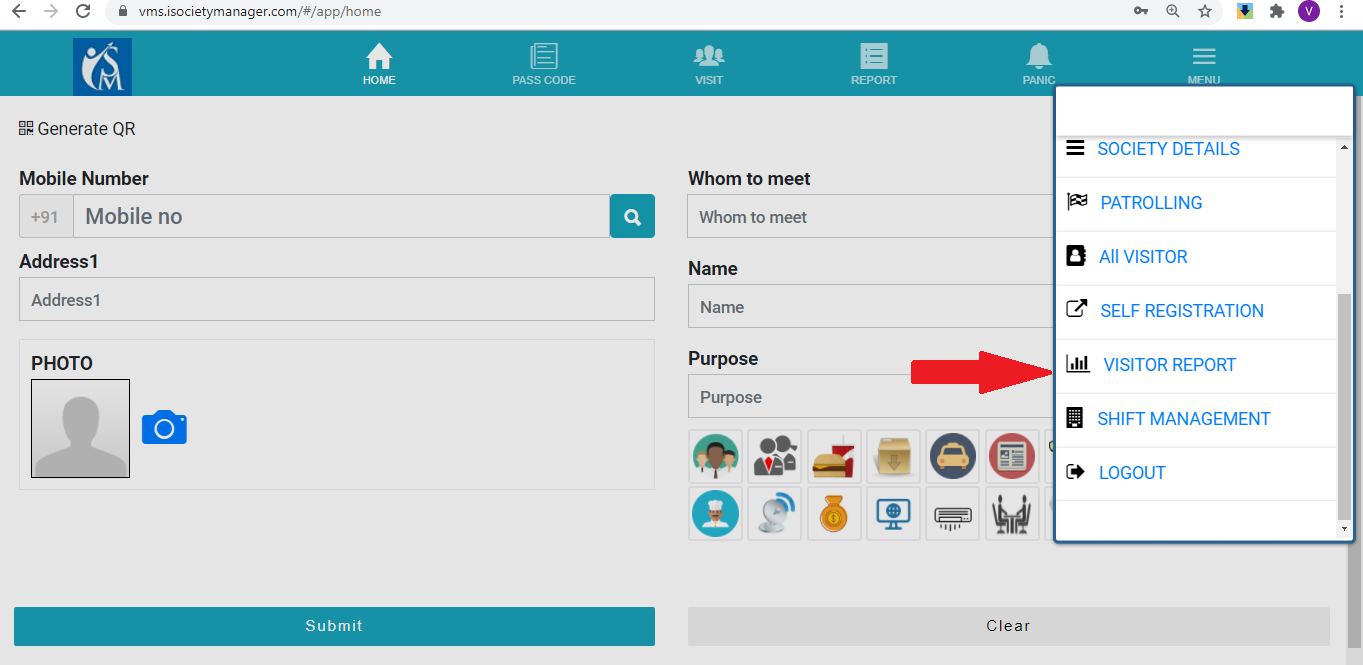Select the newspaper purpose icon
This screenshot has width=1363, height=665.
point(1011,457)
